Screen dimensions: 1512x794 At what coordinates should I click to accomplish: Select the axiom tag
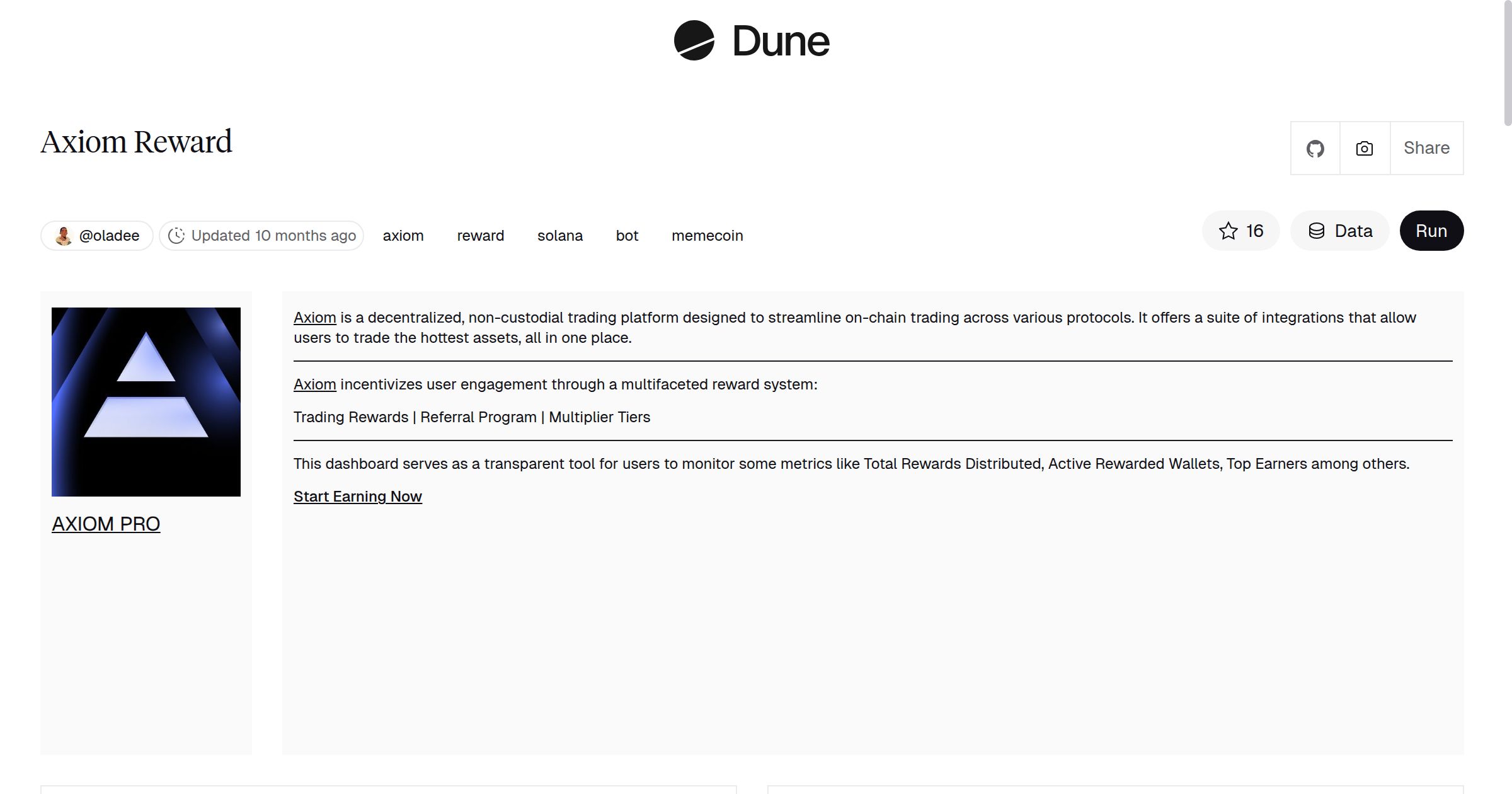click(403, 235)
